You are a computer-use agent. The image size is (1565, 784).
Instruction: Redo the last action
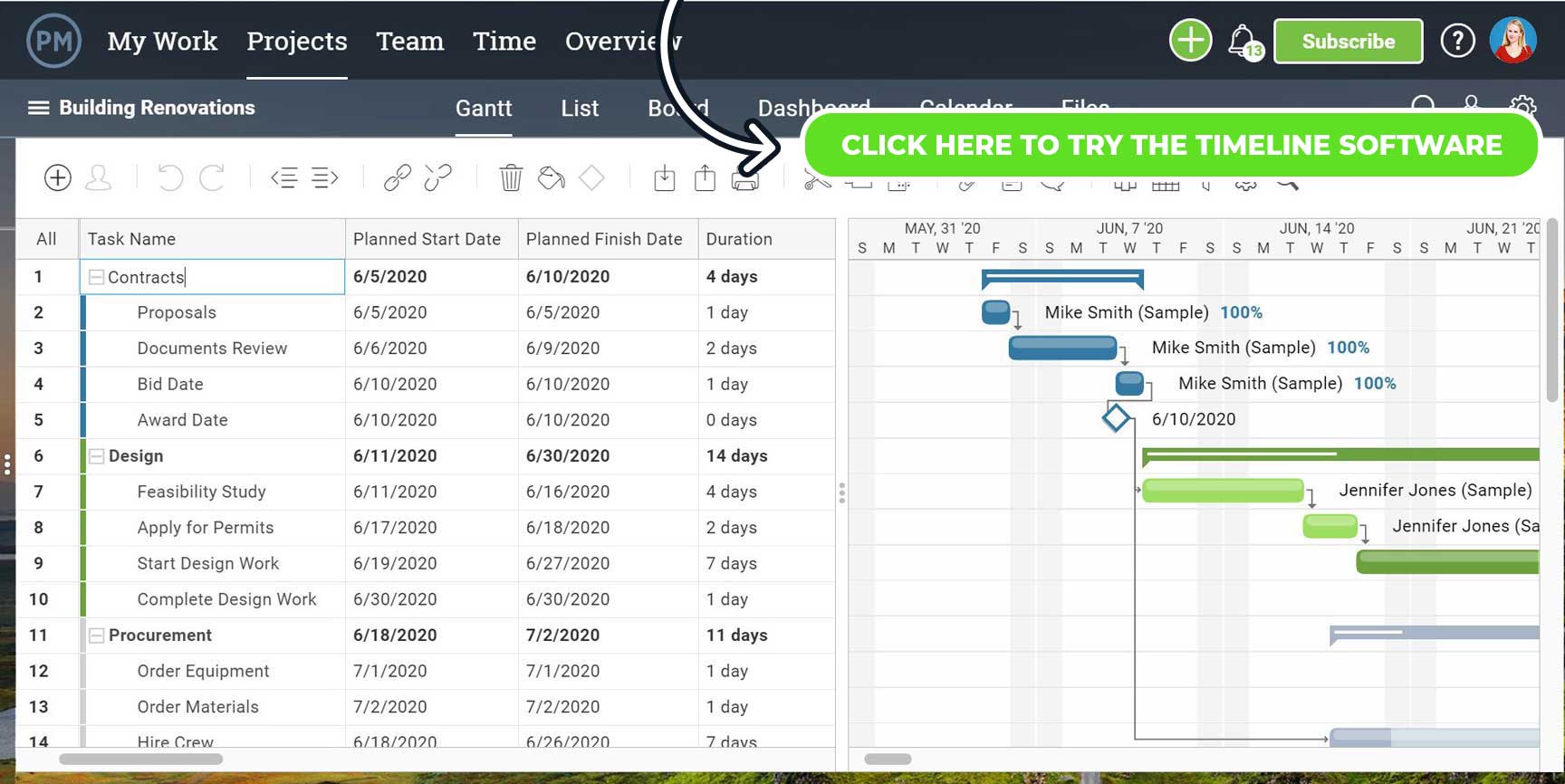coord(212,177)
